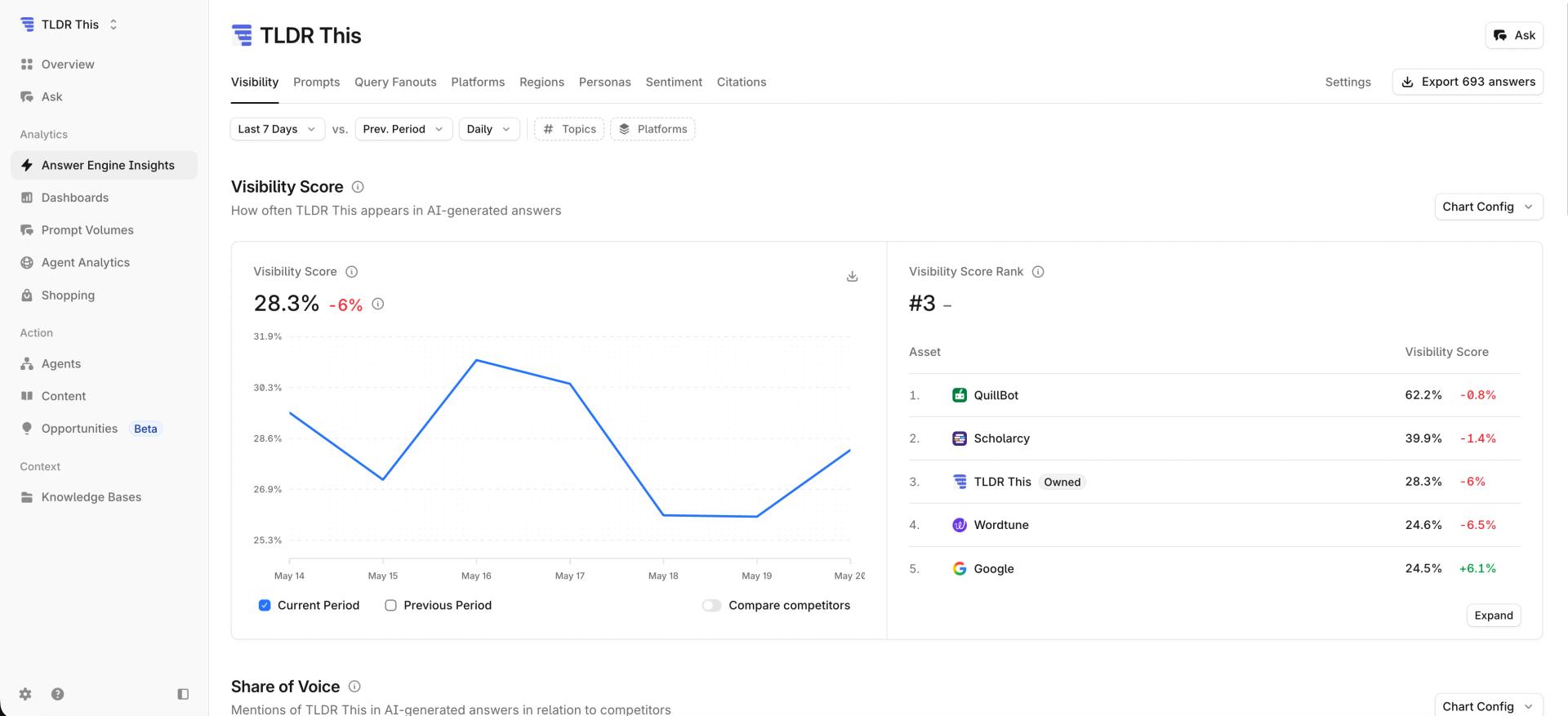Screen dimensions: 1568x716
Task: Switch to the Sentiment tab
Action: [674, 82]
